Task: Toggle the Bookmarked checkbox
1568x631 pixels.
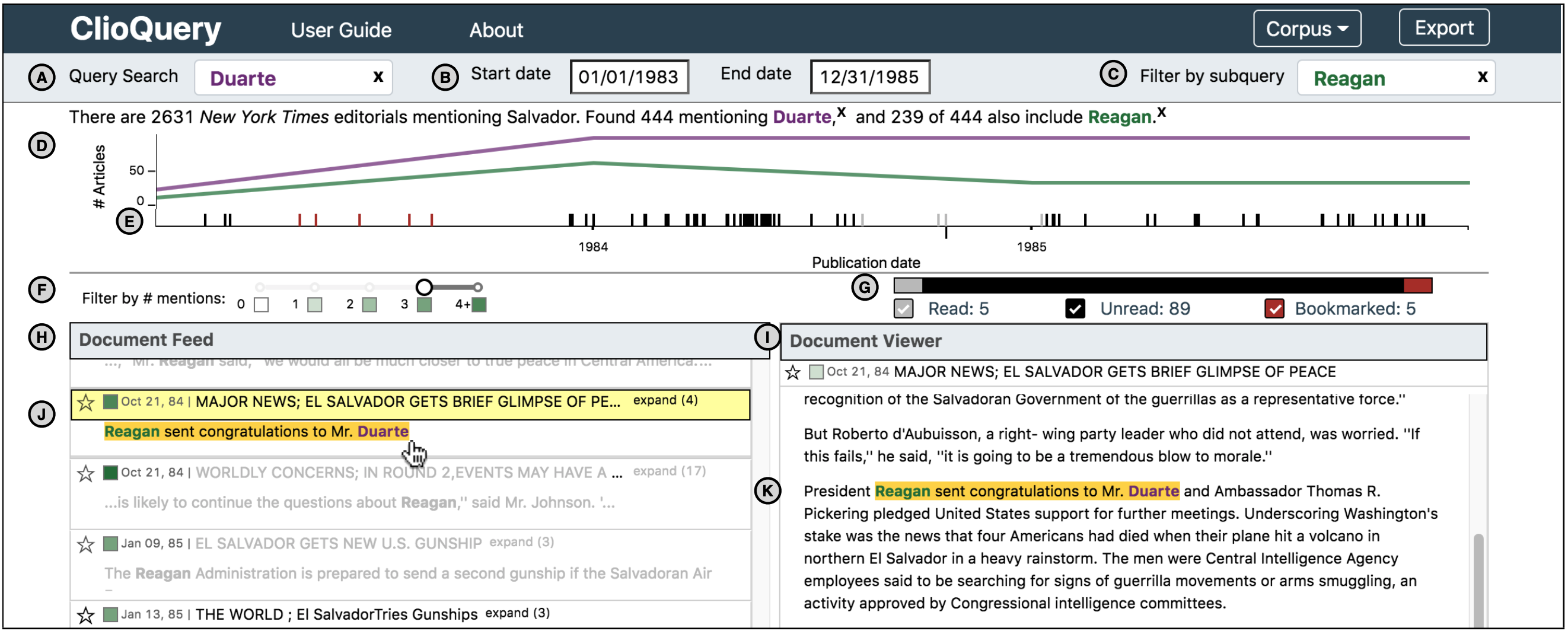Action: [x=1274, y=309]
